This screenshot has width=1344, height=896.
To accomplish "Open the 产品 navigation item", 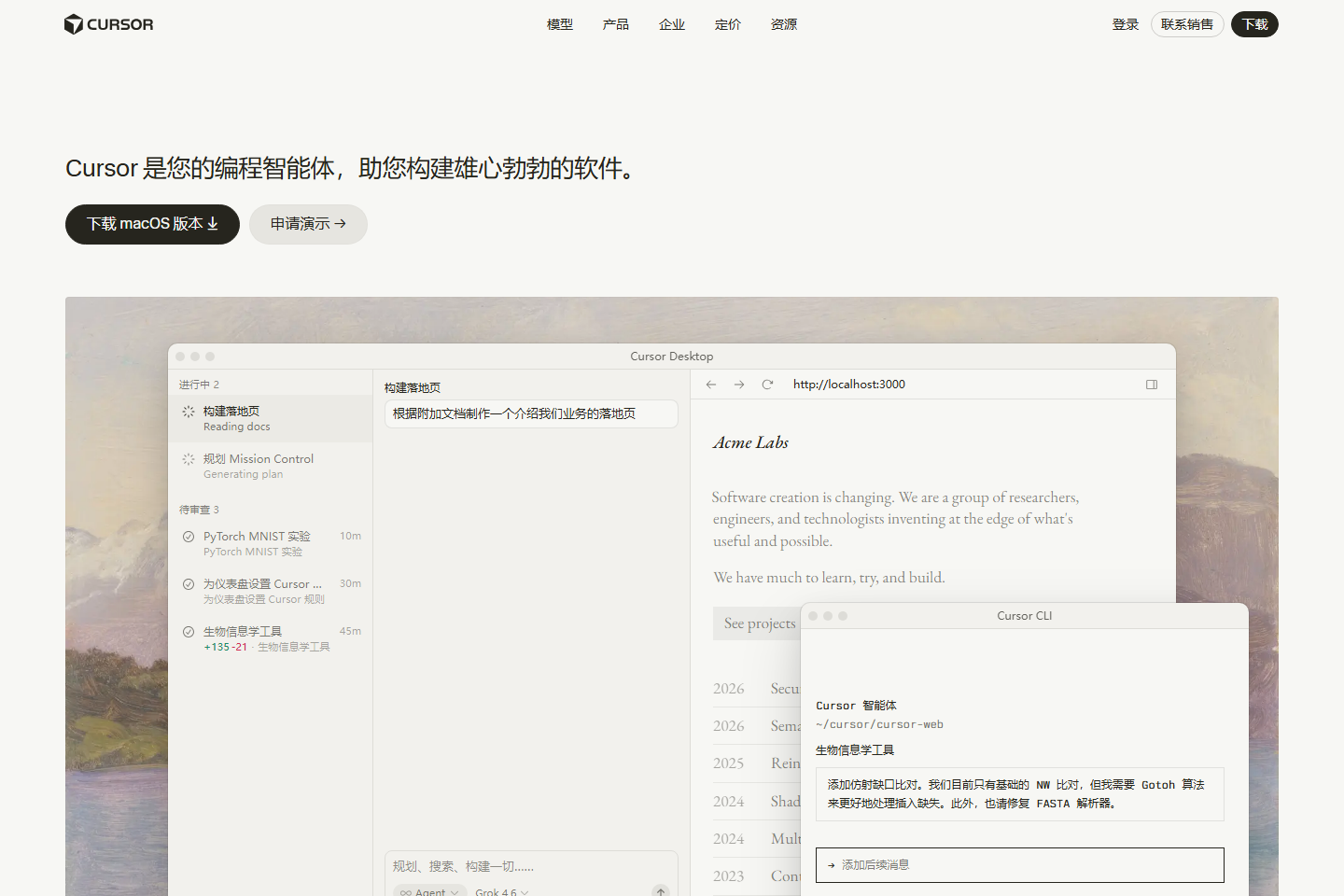I will click(616, 24).
